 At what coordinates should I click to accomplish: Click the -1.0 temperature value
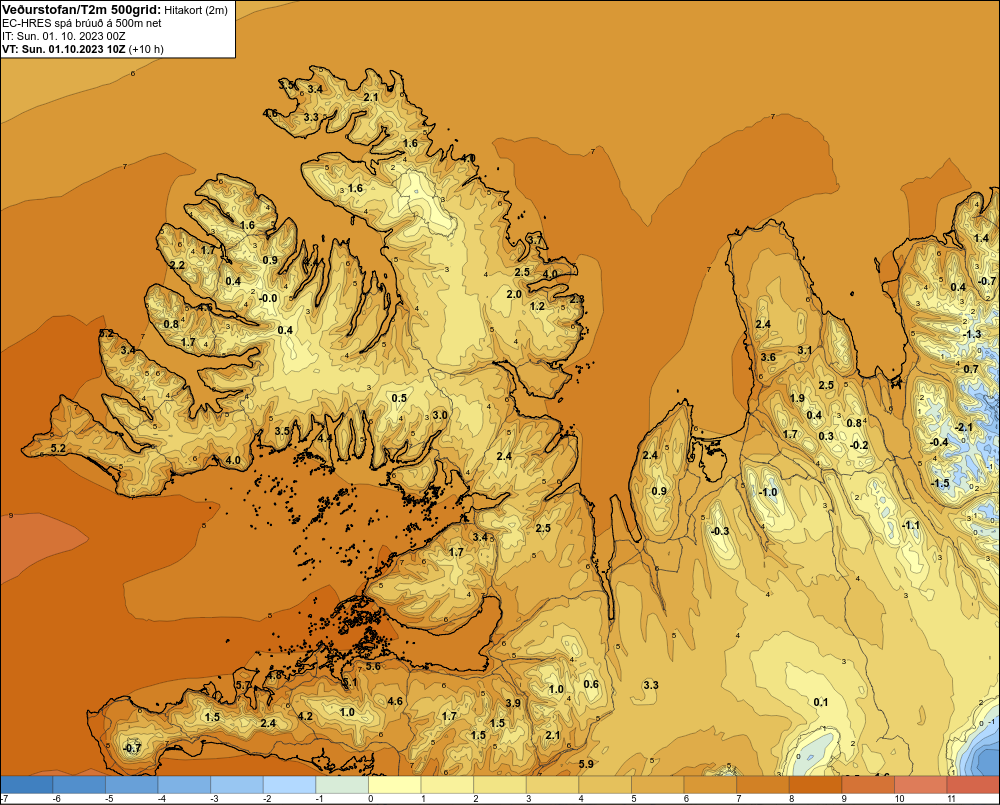tap(768, 492)
